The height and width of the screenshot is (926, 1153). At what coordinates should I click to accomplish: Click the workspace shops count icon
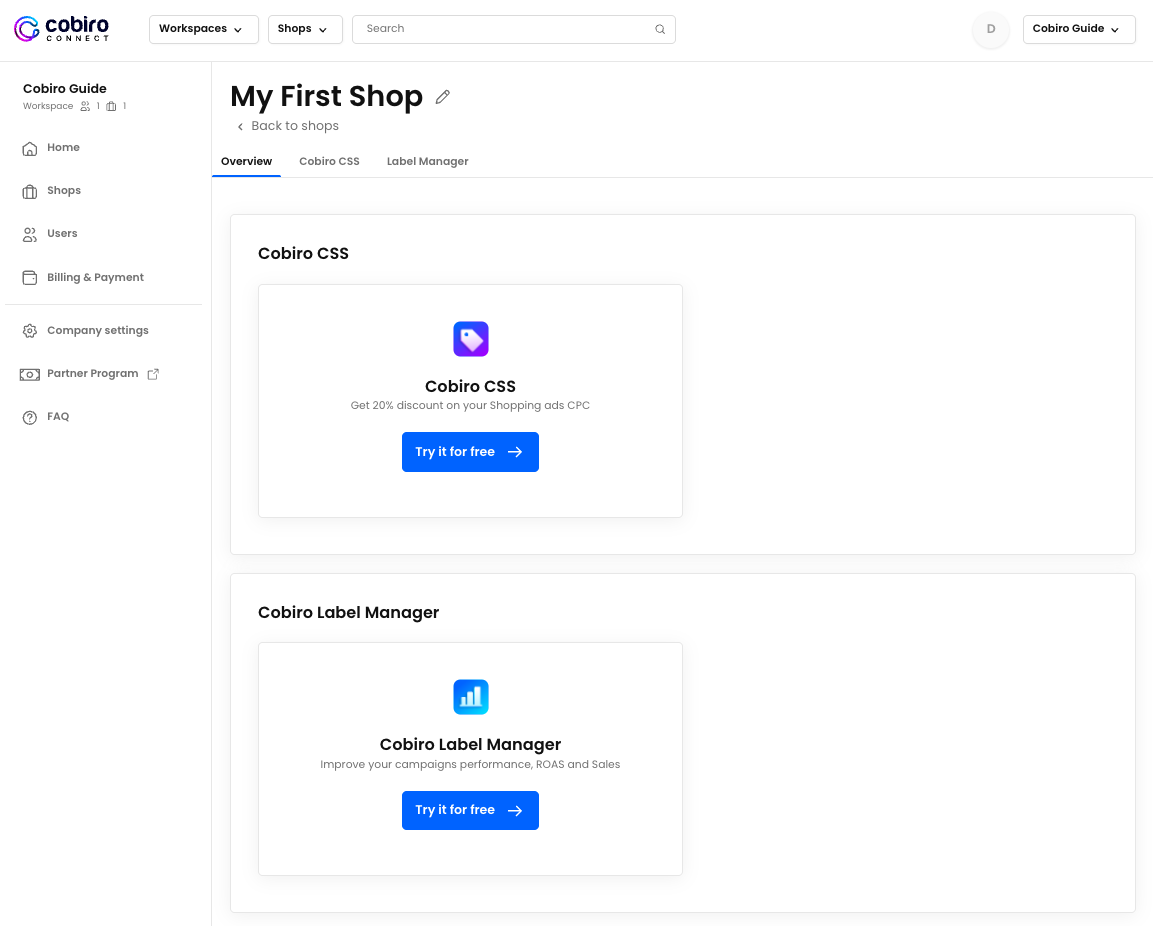111,106
